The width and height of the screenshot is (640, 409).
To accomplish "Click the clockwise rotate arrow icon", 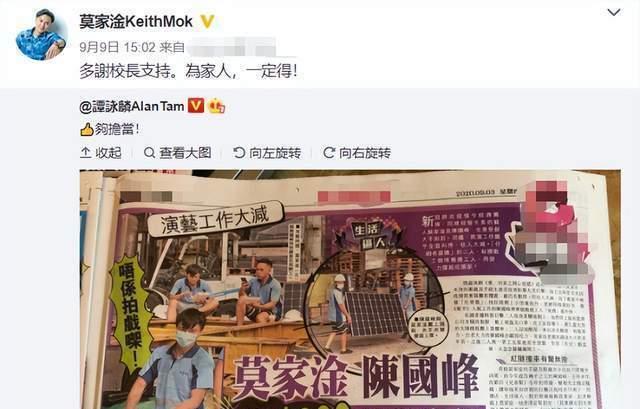I will coord(329,153).
